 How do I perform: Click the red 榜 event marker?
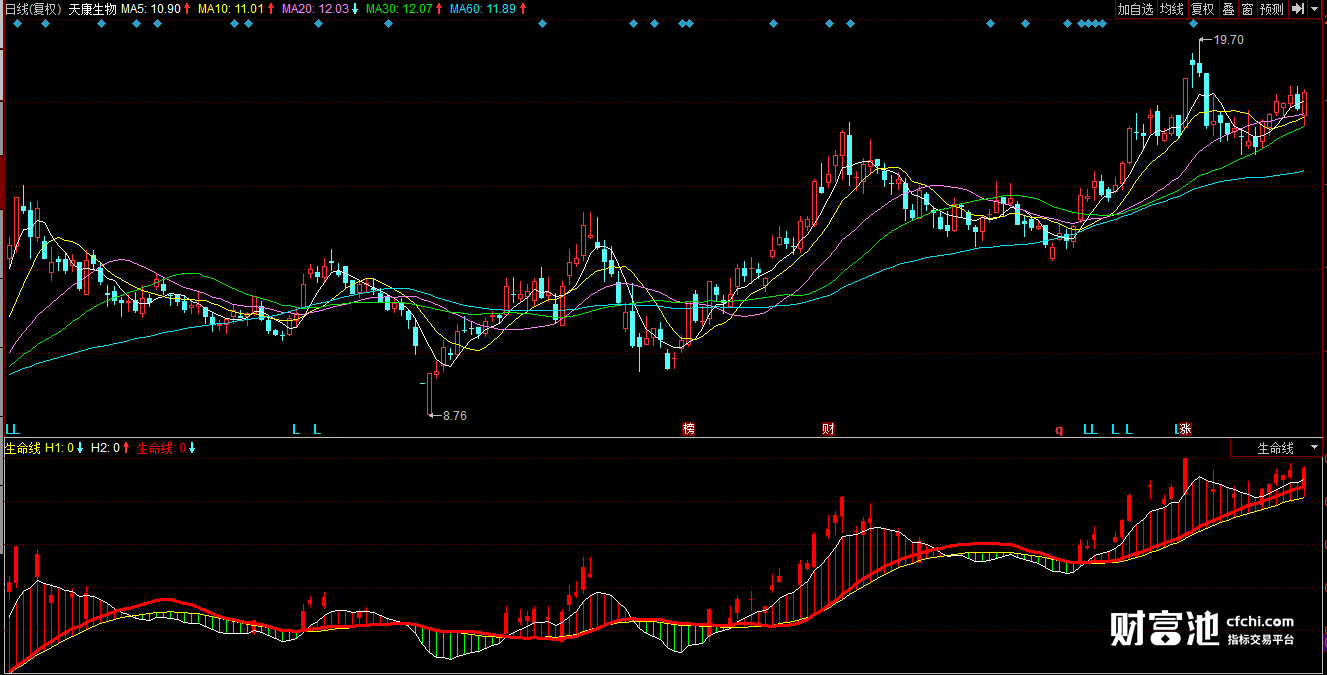[688, 430]
